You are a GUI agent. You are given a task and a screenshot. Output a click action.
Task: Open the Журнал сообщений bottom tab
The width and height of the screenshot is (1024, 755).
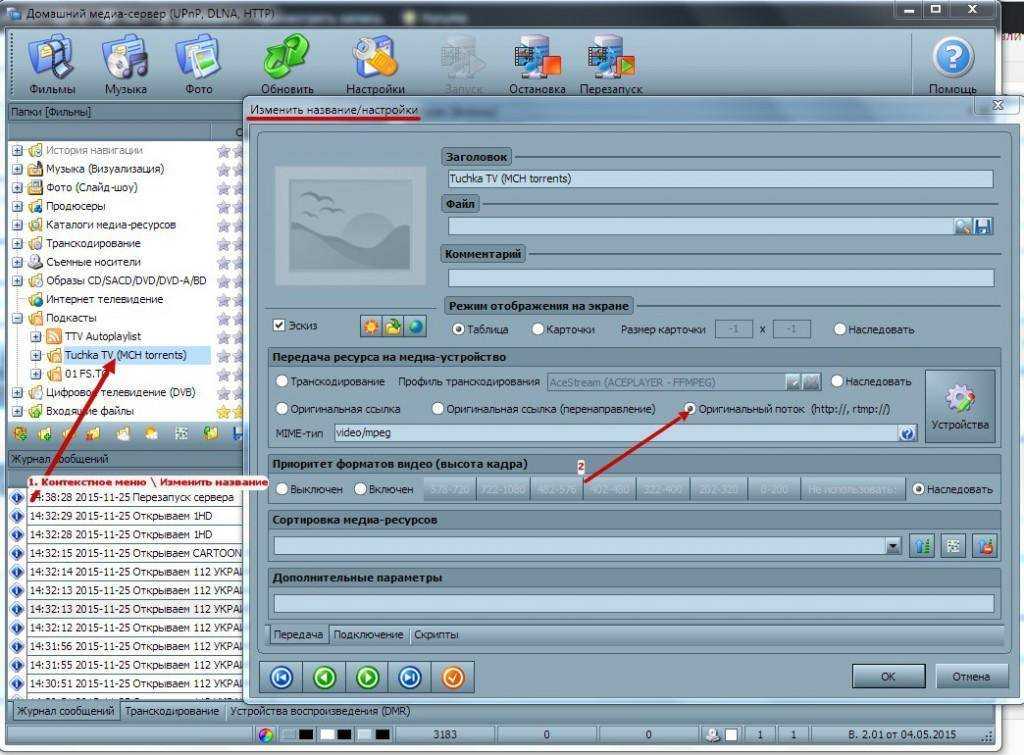point(65,711)
